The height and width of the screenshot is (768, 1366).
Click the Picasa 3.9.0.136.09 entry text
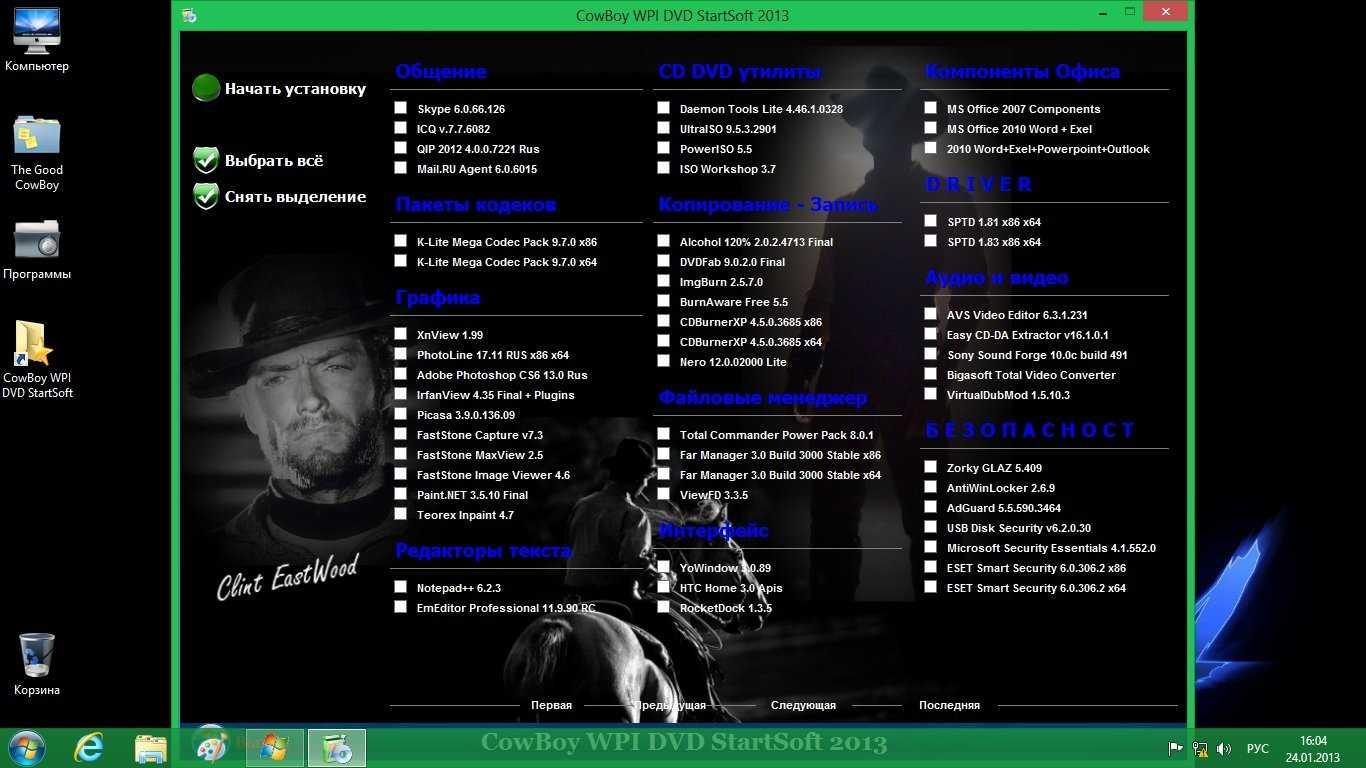[466, 415]
